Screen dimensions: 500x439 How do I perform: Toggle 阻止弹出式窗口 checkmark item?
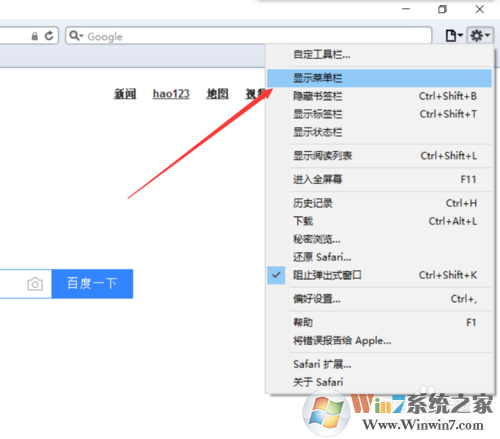379,275
